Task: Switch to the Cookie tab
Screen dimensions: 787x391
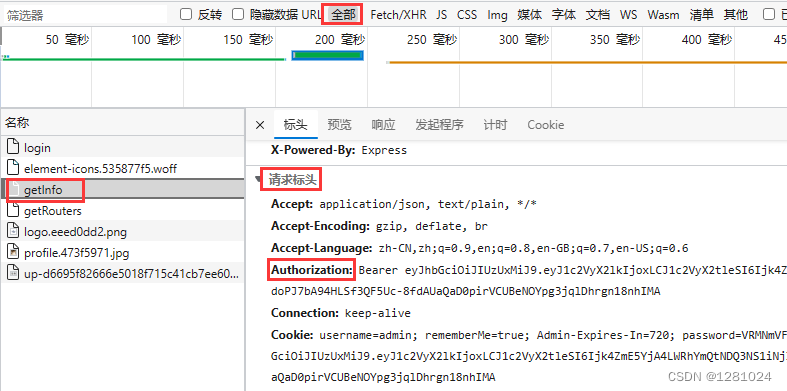Action: pos(546,124)
